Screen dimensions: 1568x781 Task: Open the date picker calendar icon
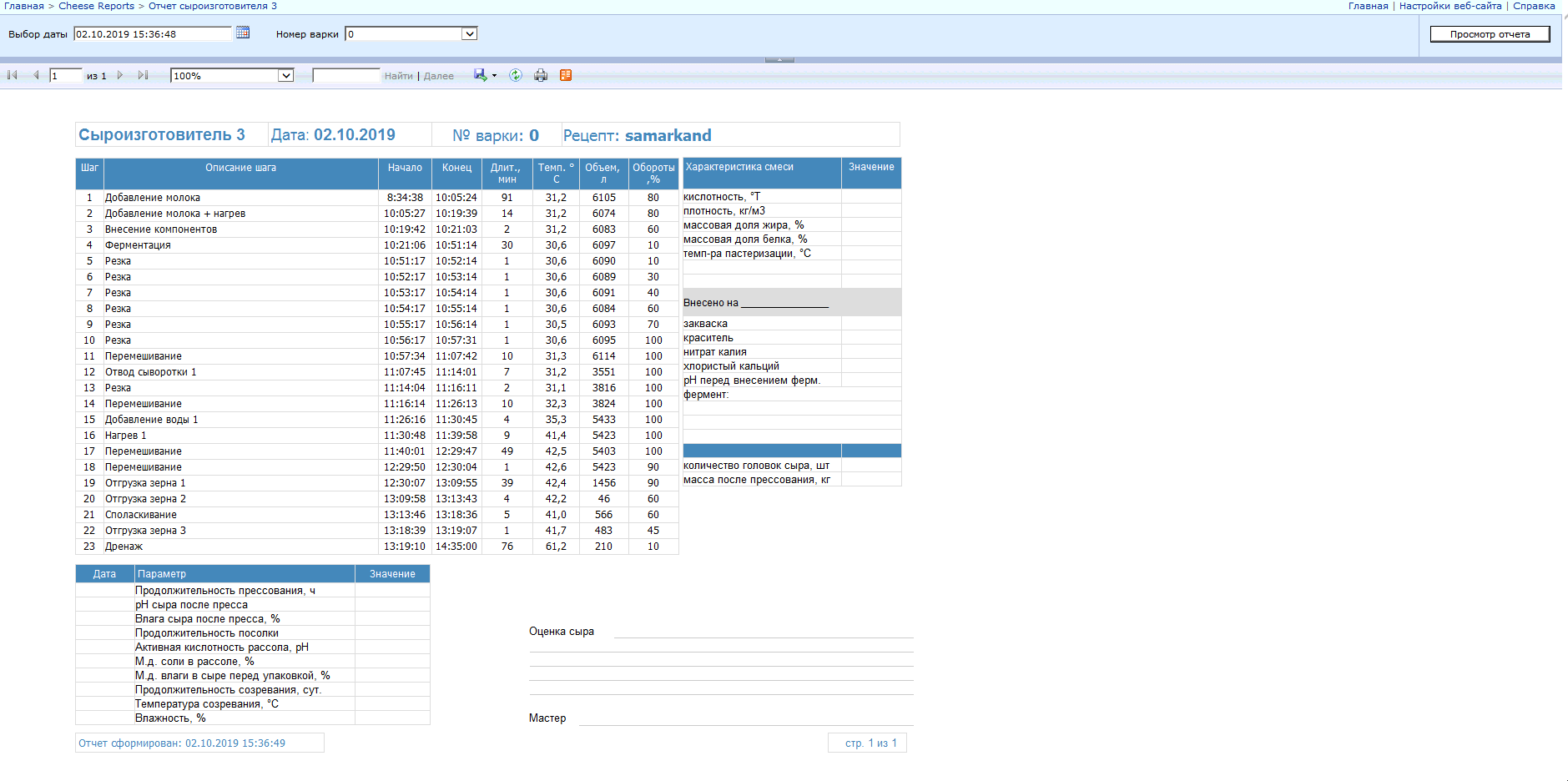(243, 33)
